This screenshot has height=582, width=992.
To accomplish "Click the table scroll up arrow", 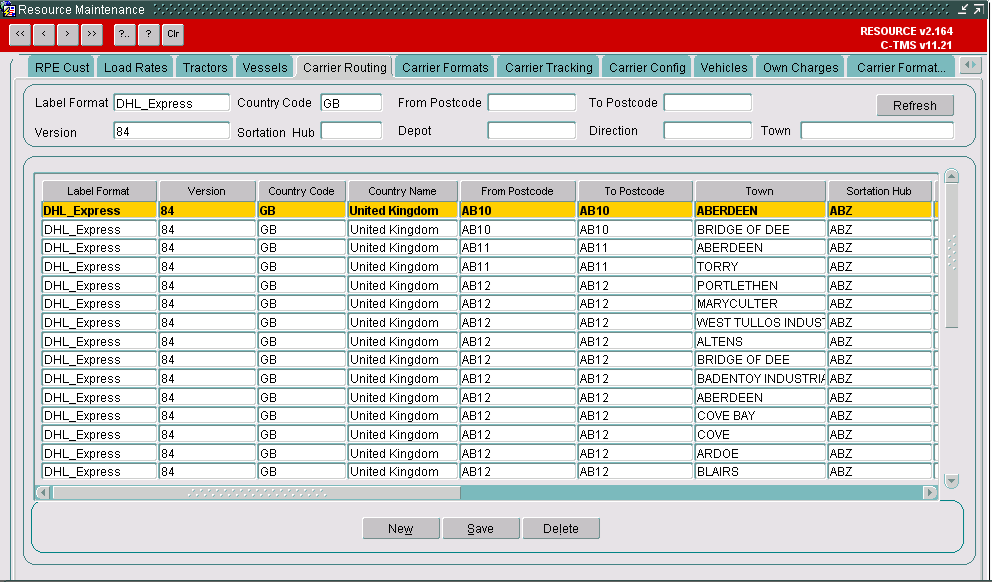I will (951, 176).
